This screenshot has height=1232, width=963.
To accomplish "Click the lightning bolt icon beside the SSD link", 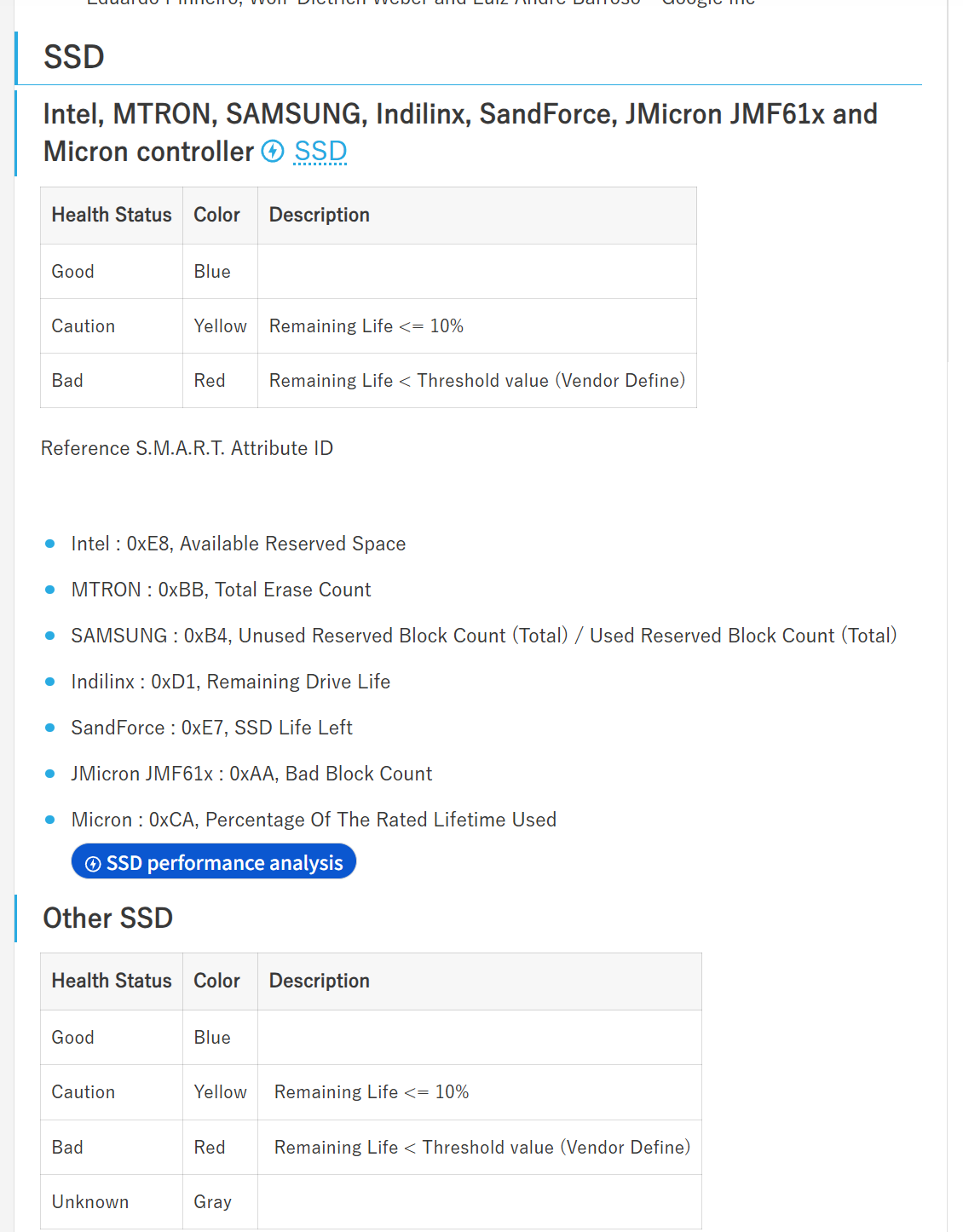I will [x=273, y=152].
